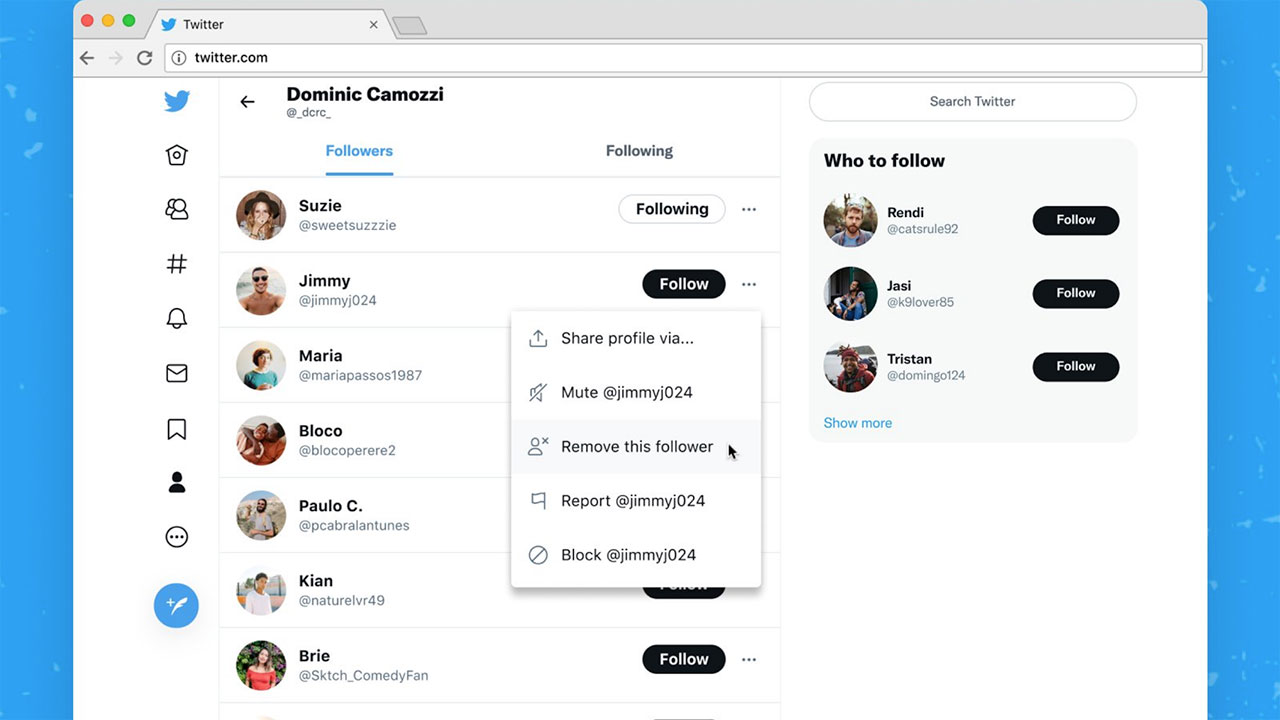Go back using the arrow beside Dominic Camozzi
Screen dimensions: 1280x720
247,101
